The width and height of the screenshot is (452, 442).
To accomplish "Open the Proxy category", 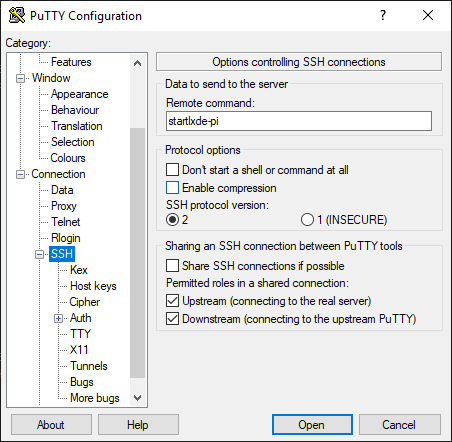I will 64,206.
